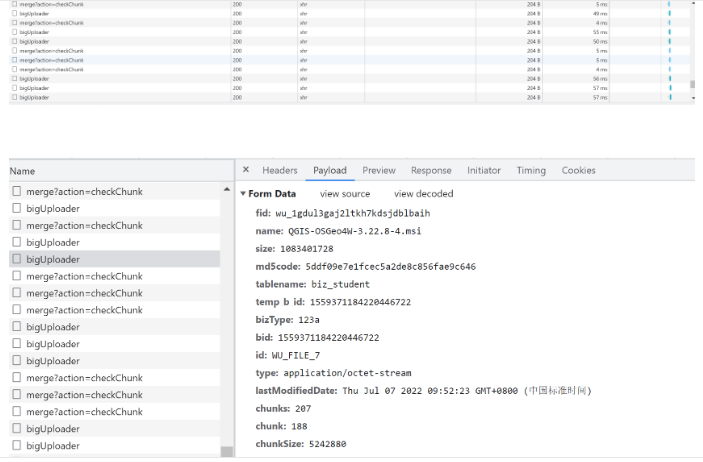Click the bid value 1559371184220446722
The image size is (703, 462).
click(x=328, y=338)
